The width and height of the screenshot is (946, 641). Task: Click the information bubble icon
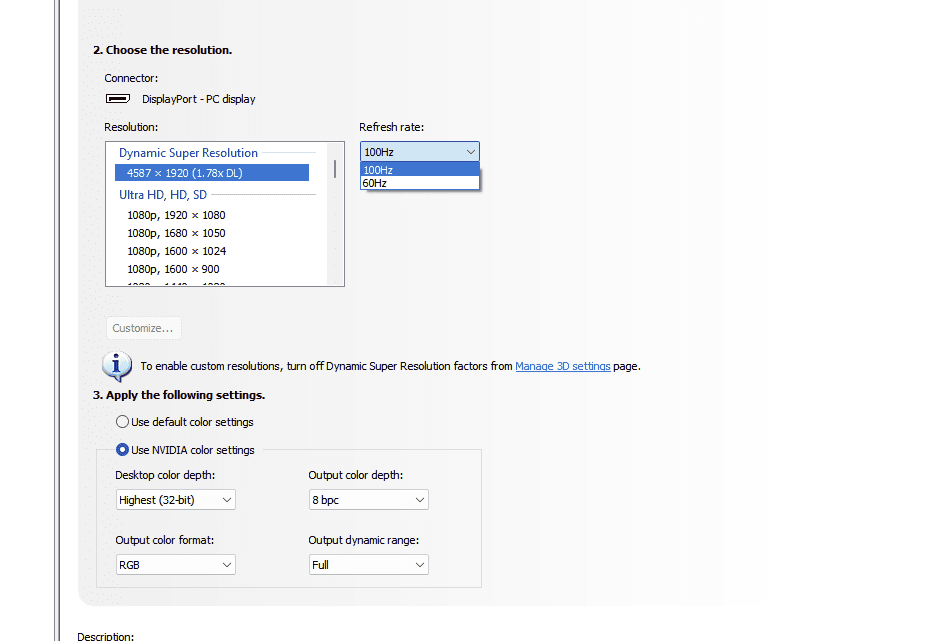pos(117,366)
